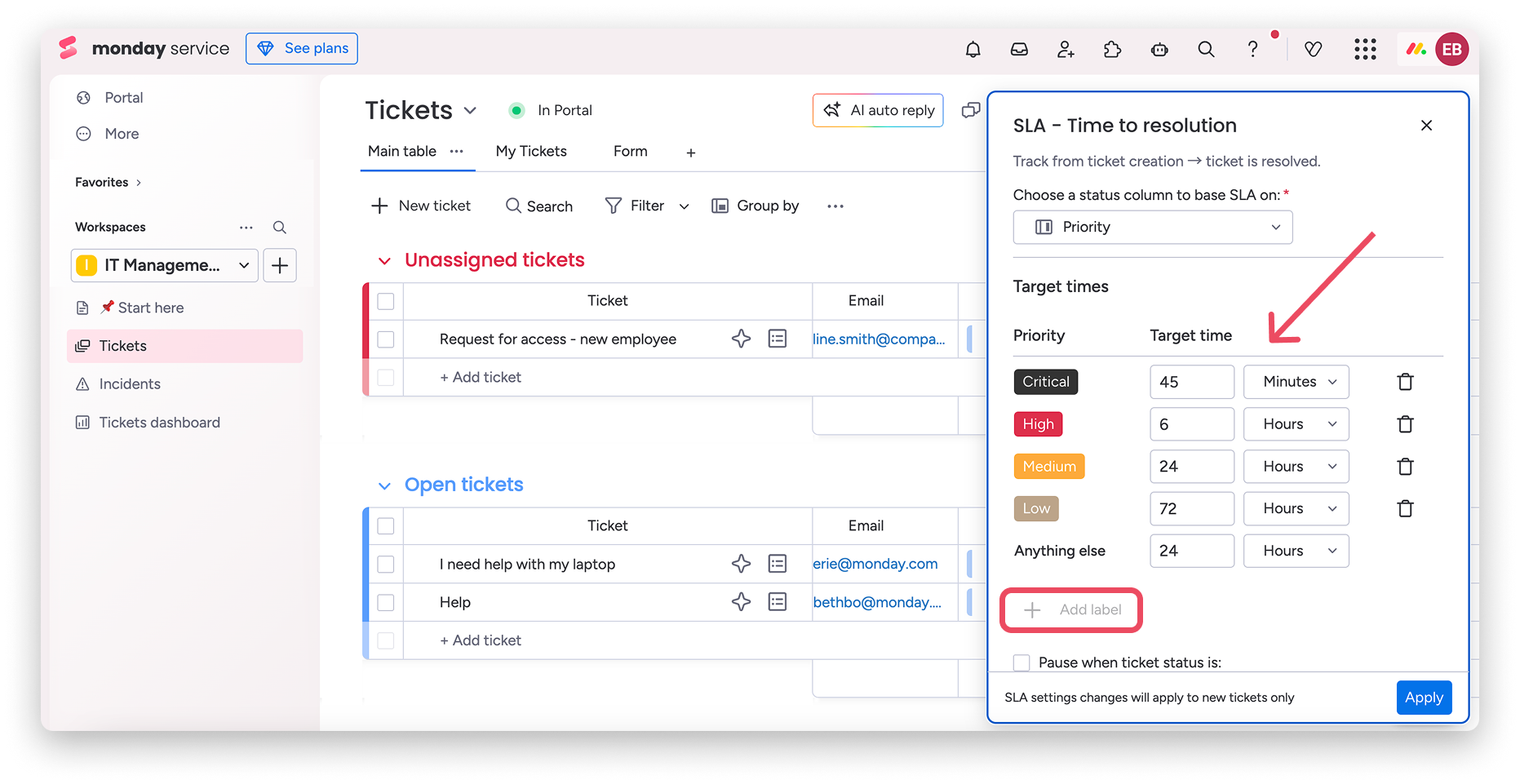The image size is (1520, 784).
Task: Collapse the Unassigned tickets group
Action: click(384, 260)
